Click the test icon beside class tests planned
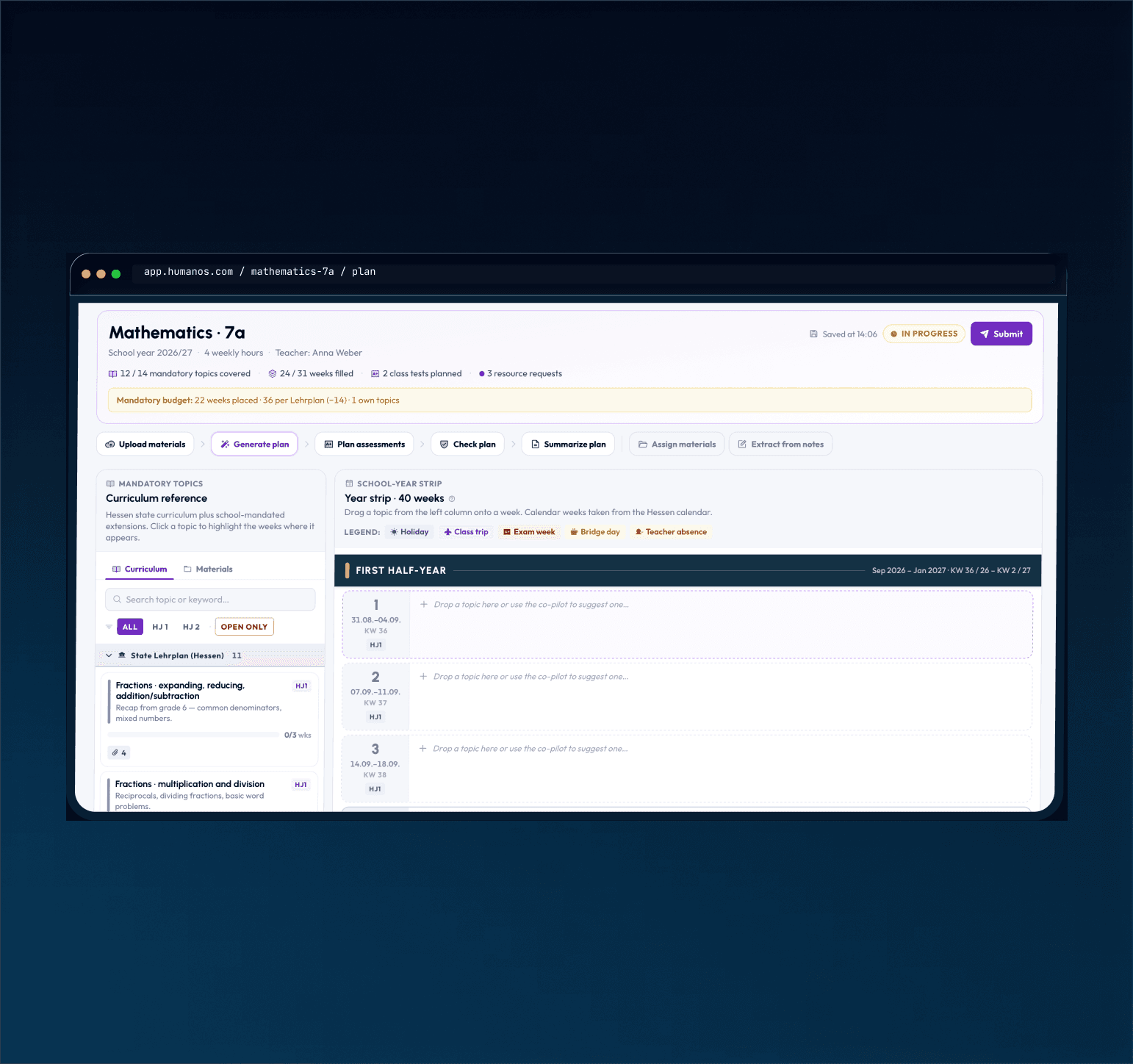 click(375, 374)
